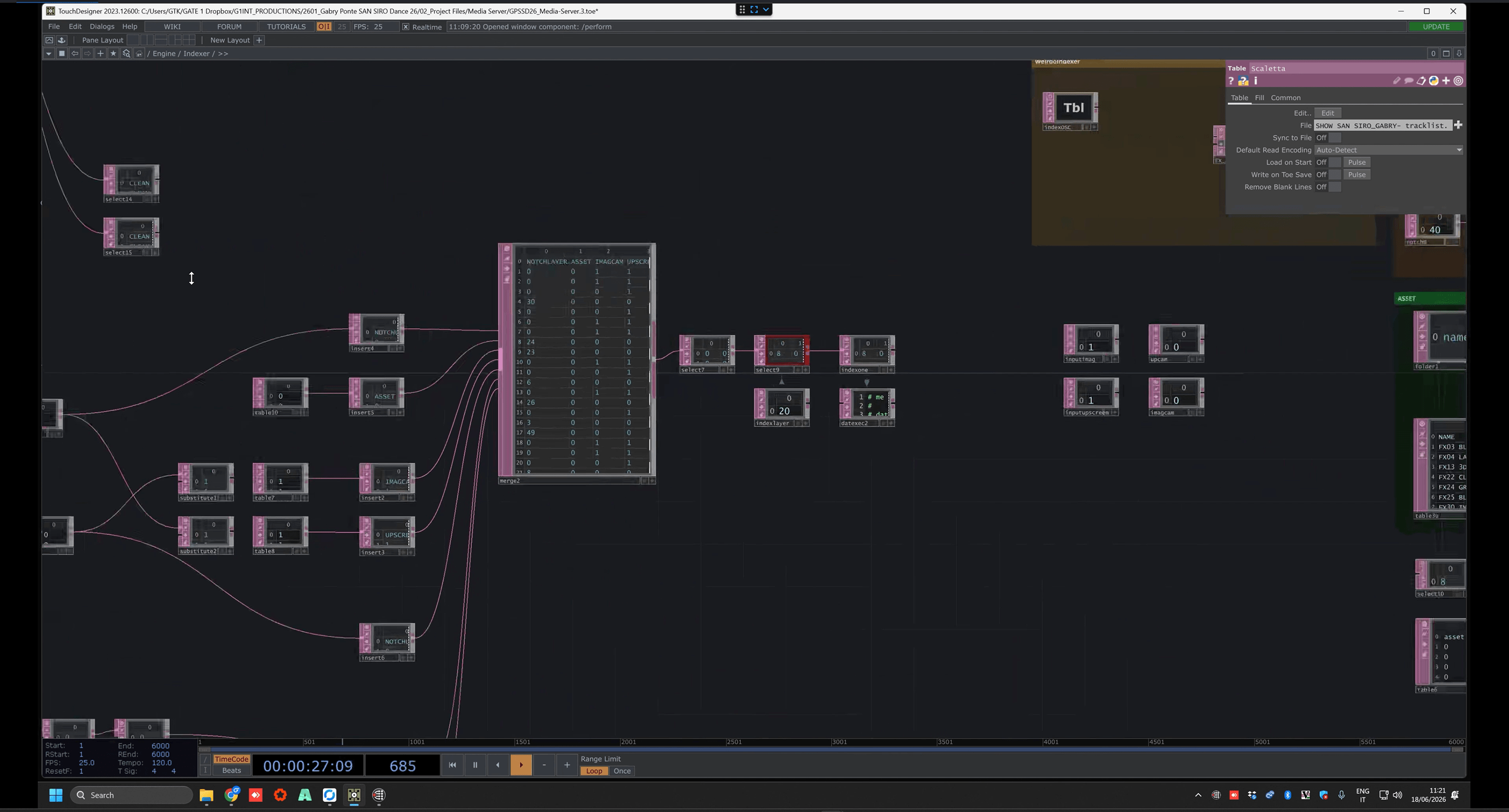The height and width of the screenshot is (812, 1509).
Task: Expand the pane type dropdown arrow in the path bar
Action: [x=49, y=53]
